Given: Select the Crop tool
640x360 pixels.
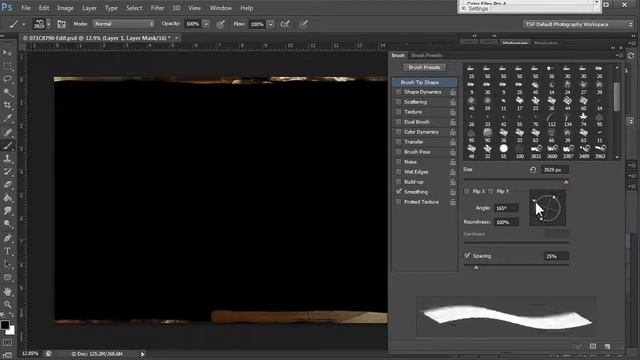Looking at the screenshot, I should point(7,105).
